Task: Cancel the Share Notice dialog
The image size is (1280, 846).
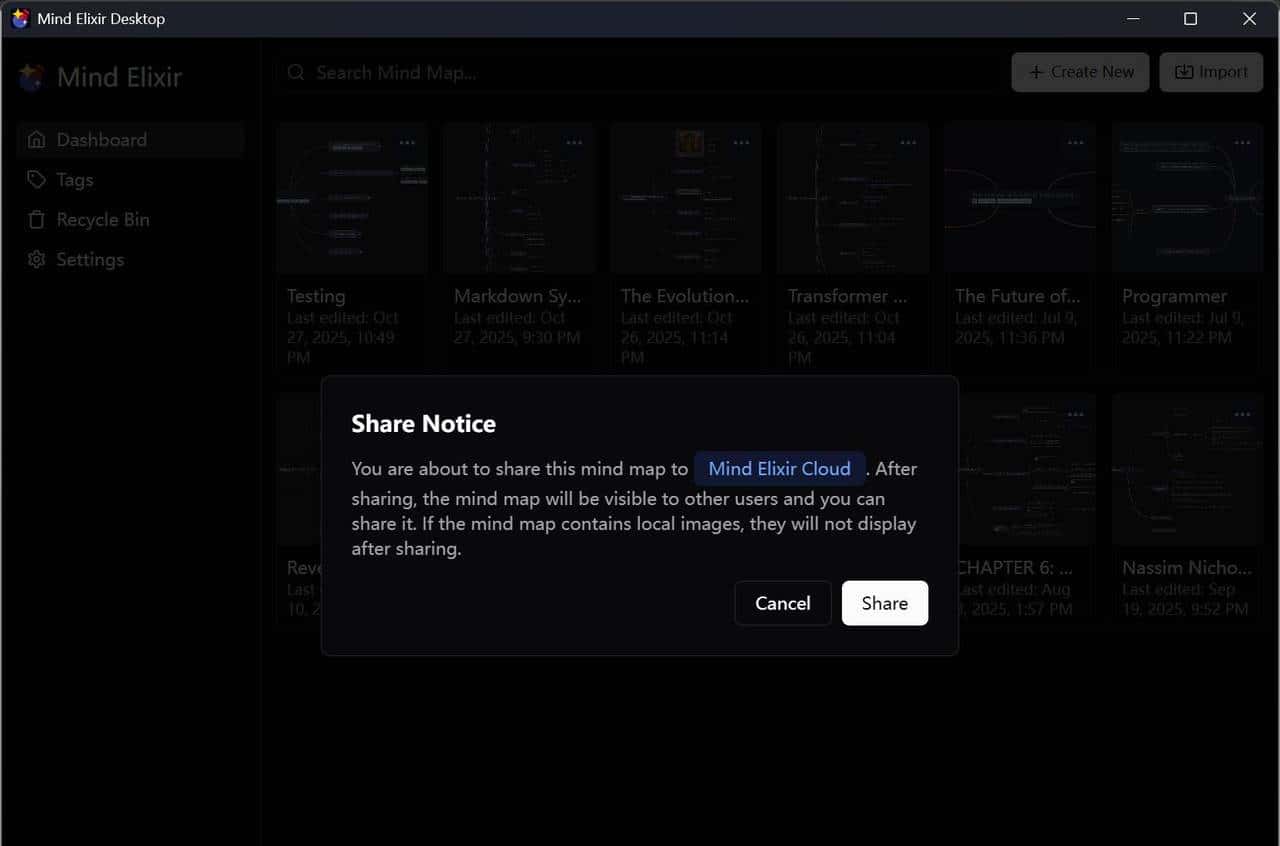Action: [x=782, y=603]
